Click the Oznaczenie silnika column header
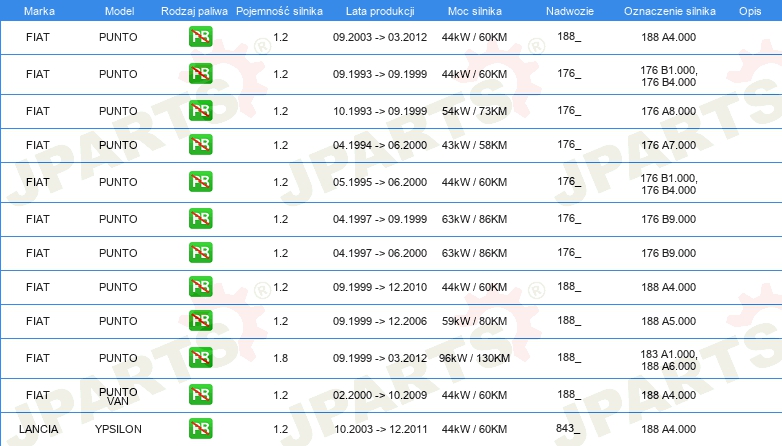This screenshot has height=446, width=782. click(x=670, y=11)
